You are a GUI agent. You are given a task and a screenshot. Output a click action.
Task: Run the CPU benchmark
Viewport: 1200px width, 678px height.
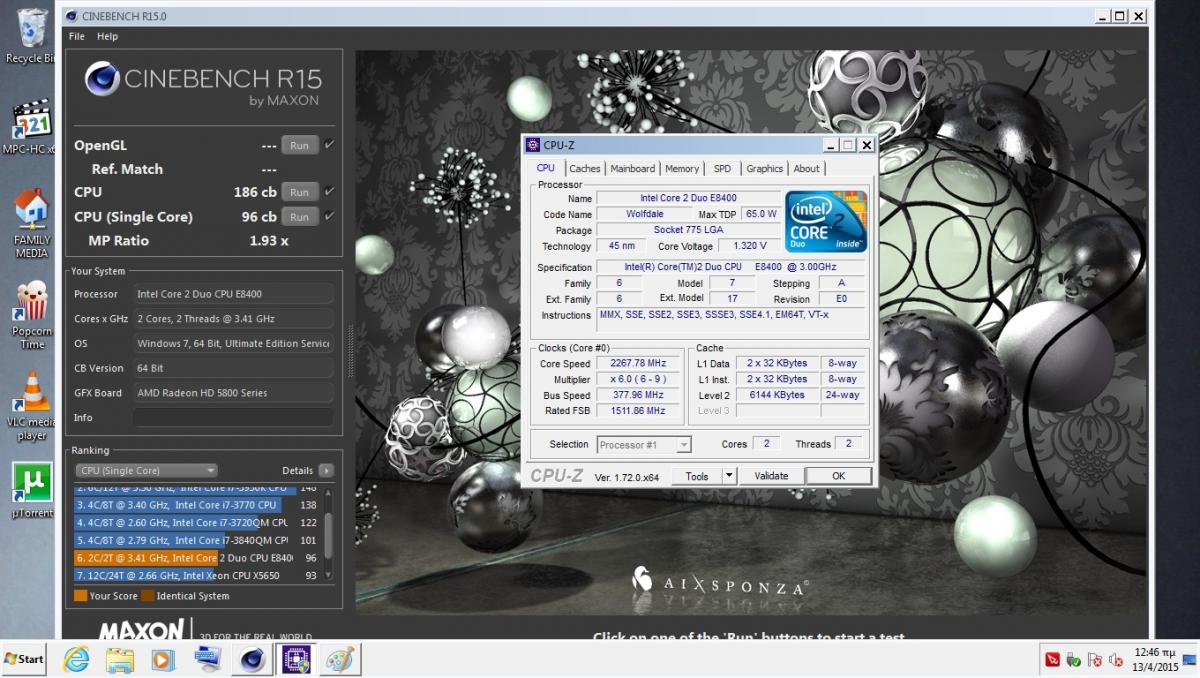pyautogui.click(x=299, y=192)
